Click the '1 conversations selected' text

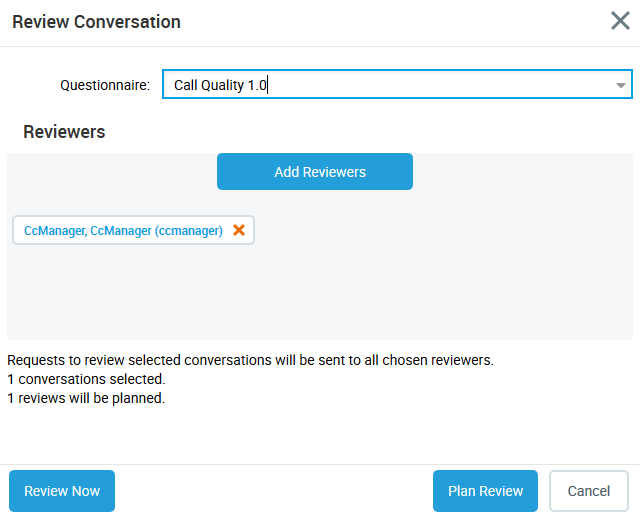86,379
